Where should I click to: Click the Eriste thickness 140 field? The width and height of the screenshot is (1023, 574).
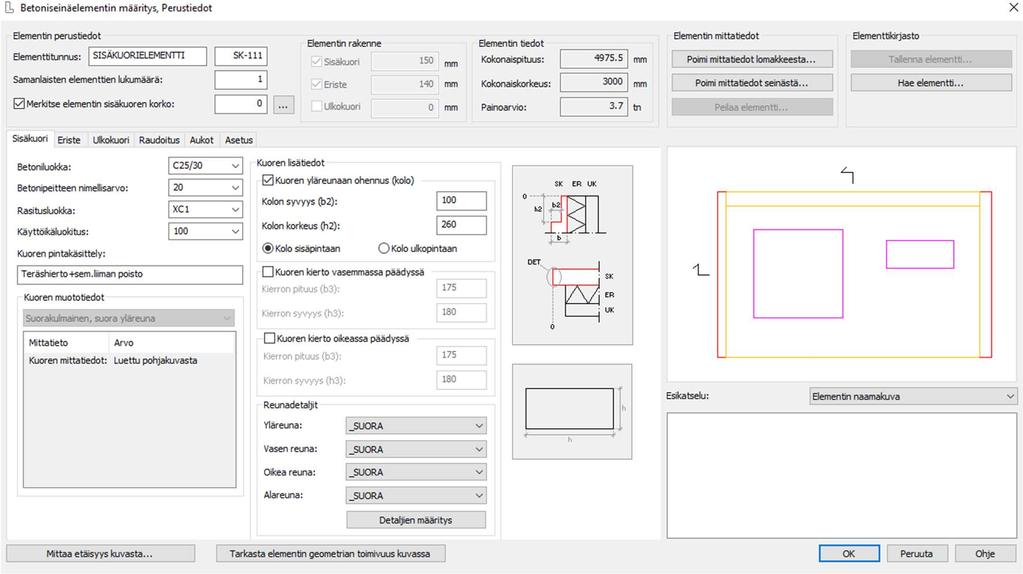tap(405, 84)
